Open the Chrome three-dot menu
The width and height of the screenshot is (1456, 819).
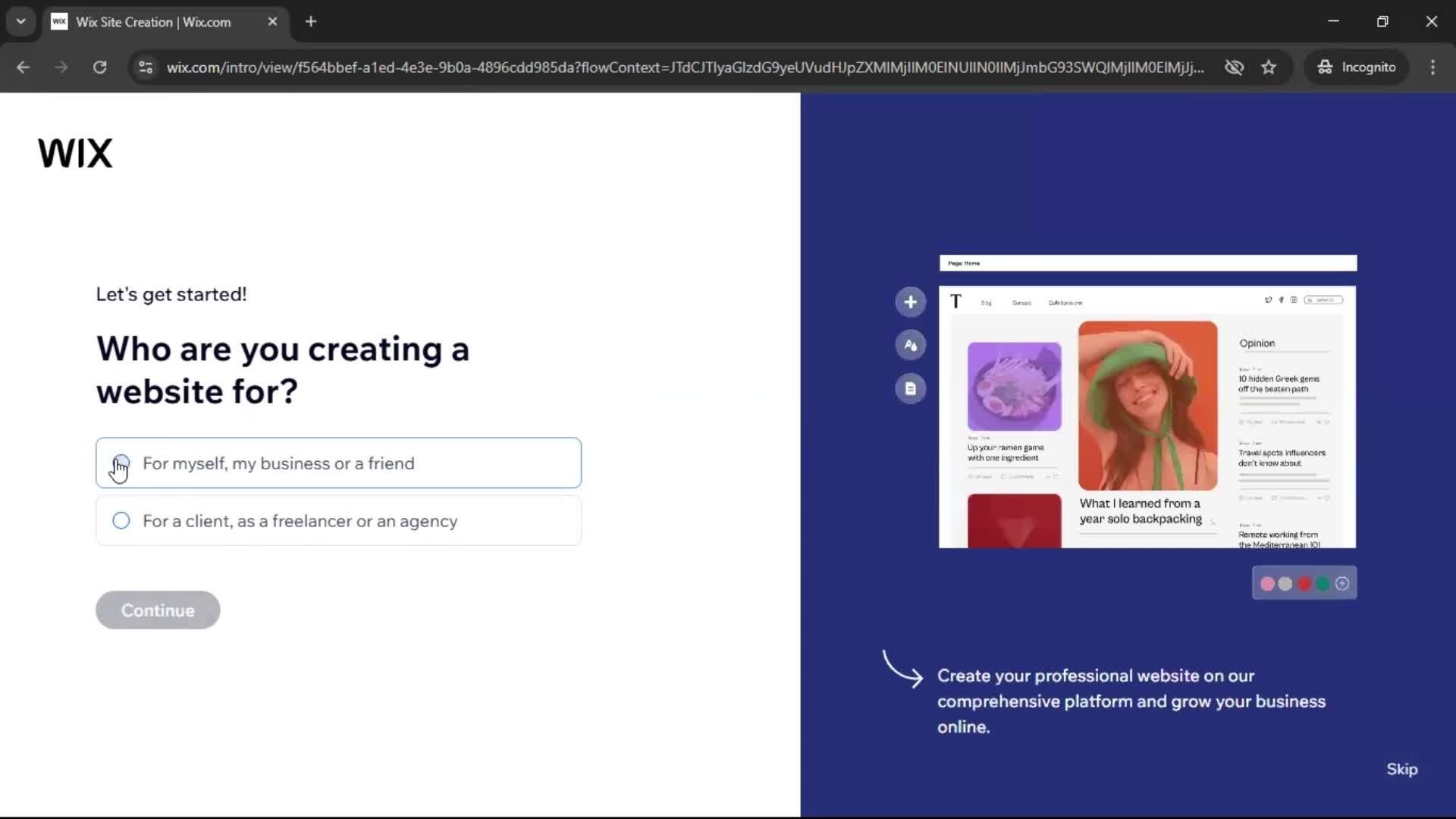pyautogui.click(x=1432, y=67)
